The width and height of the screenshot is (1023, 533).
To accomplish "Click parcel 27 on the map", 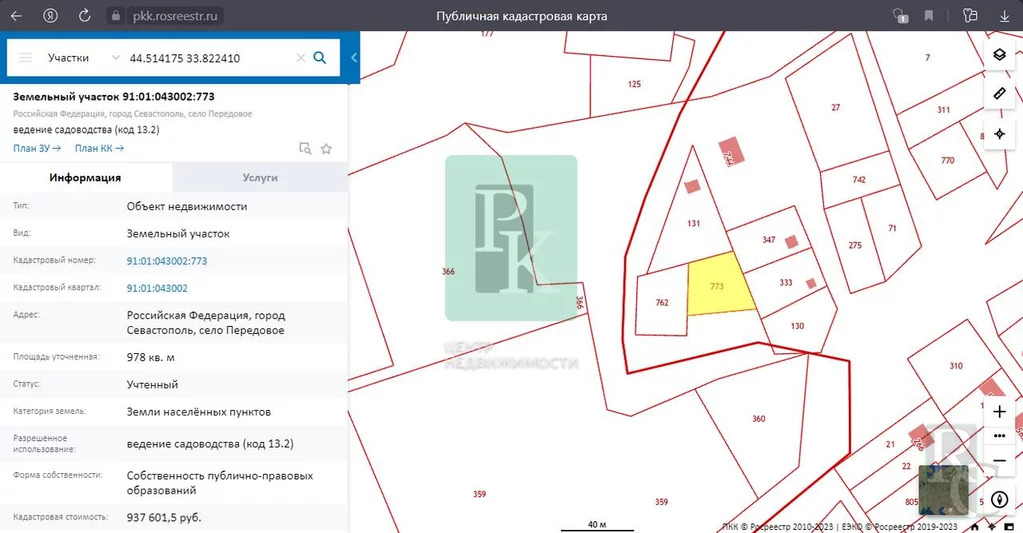I will click(836, 107).
